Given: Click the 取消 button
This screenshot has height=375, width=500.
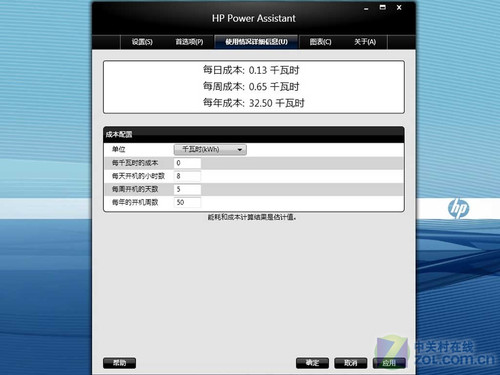Looking at the screenshot, I should point(351,363).
